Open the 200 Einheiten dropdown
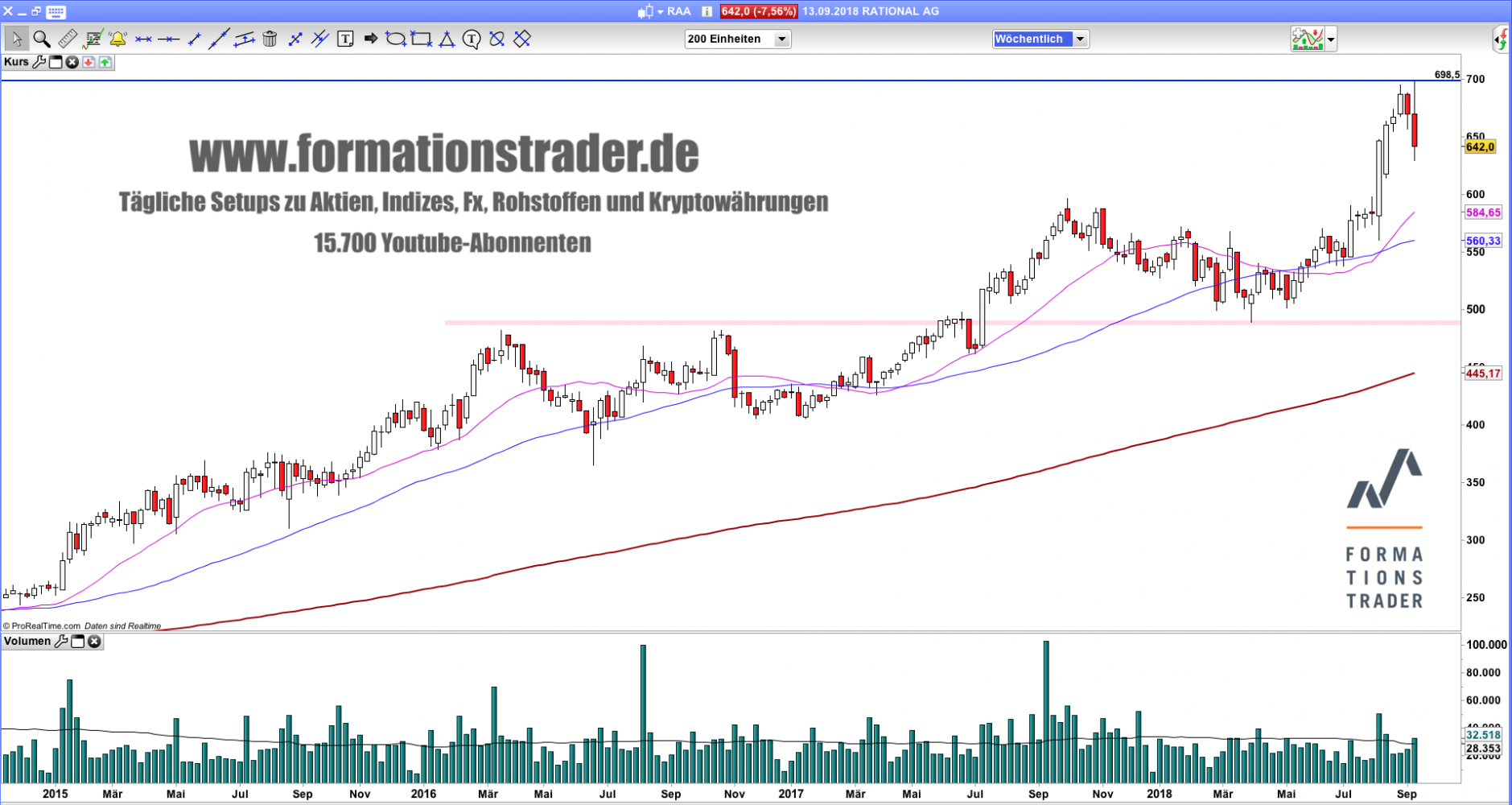The width and height of the screenshot is (1512, 805). pyautogui.click(x=781, y=39)
